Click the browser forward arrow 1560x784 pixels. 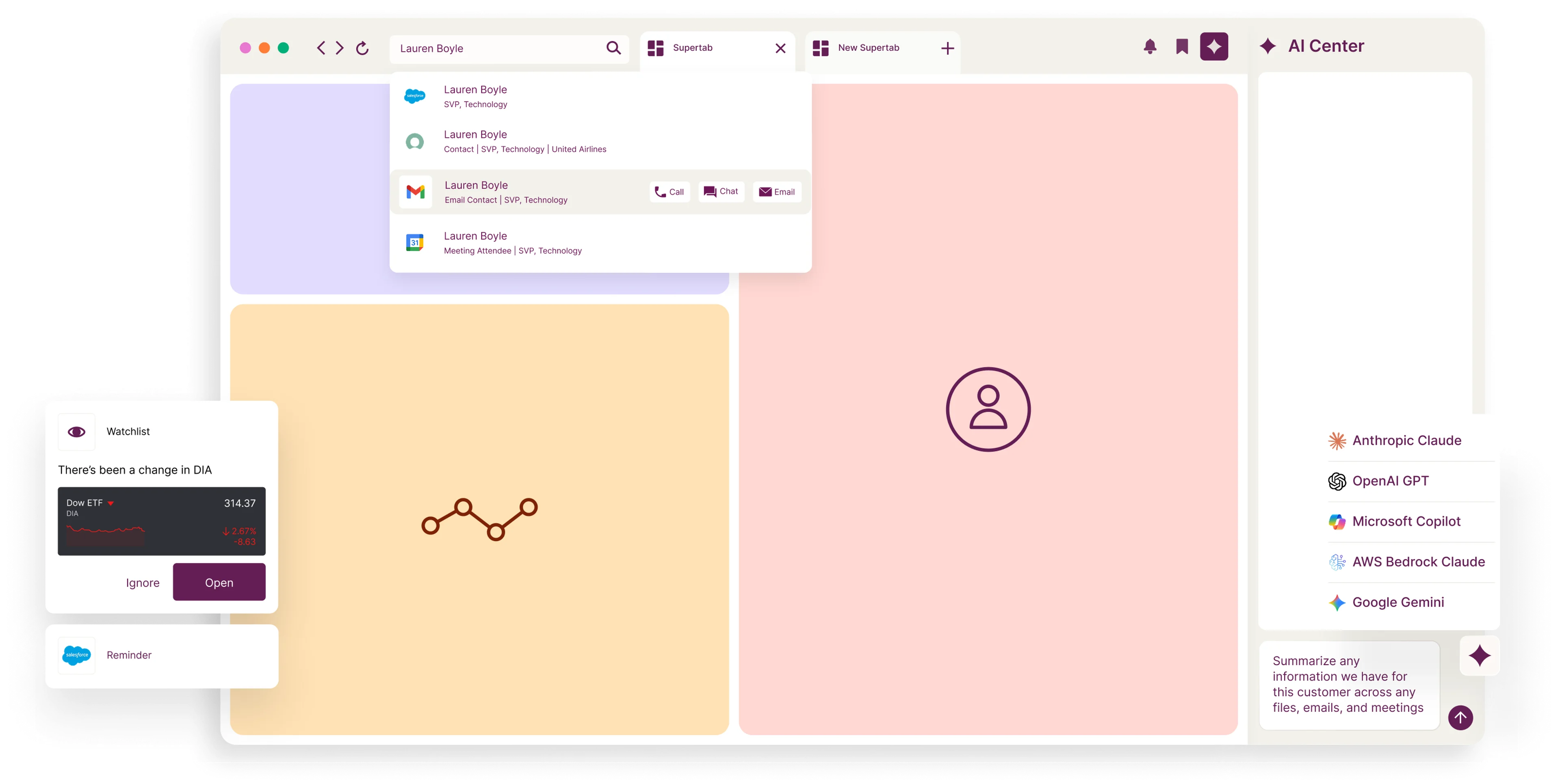[x=340, y=48]
